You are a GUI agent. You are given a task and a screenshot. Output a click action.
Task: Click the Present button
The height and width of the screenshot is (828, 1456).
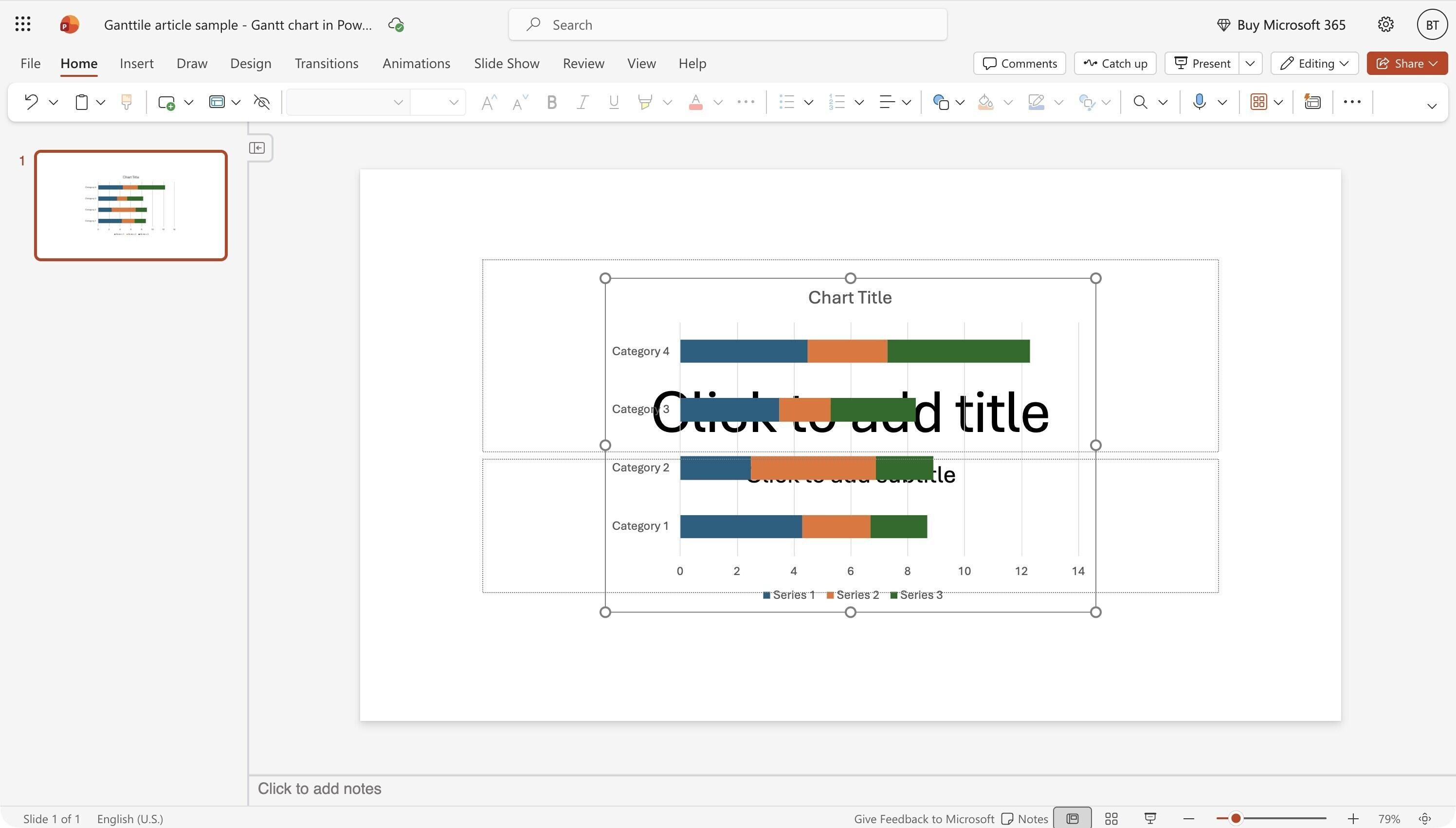[1202, 64]
